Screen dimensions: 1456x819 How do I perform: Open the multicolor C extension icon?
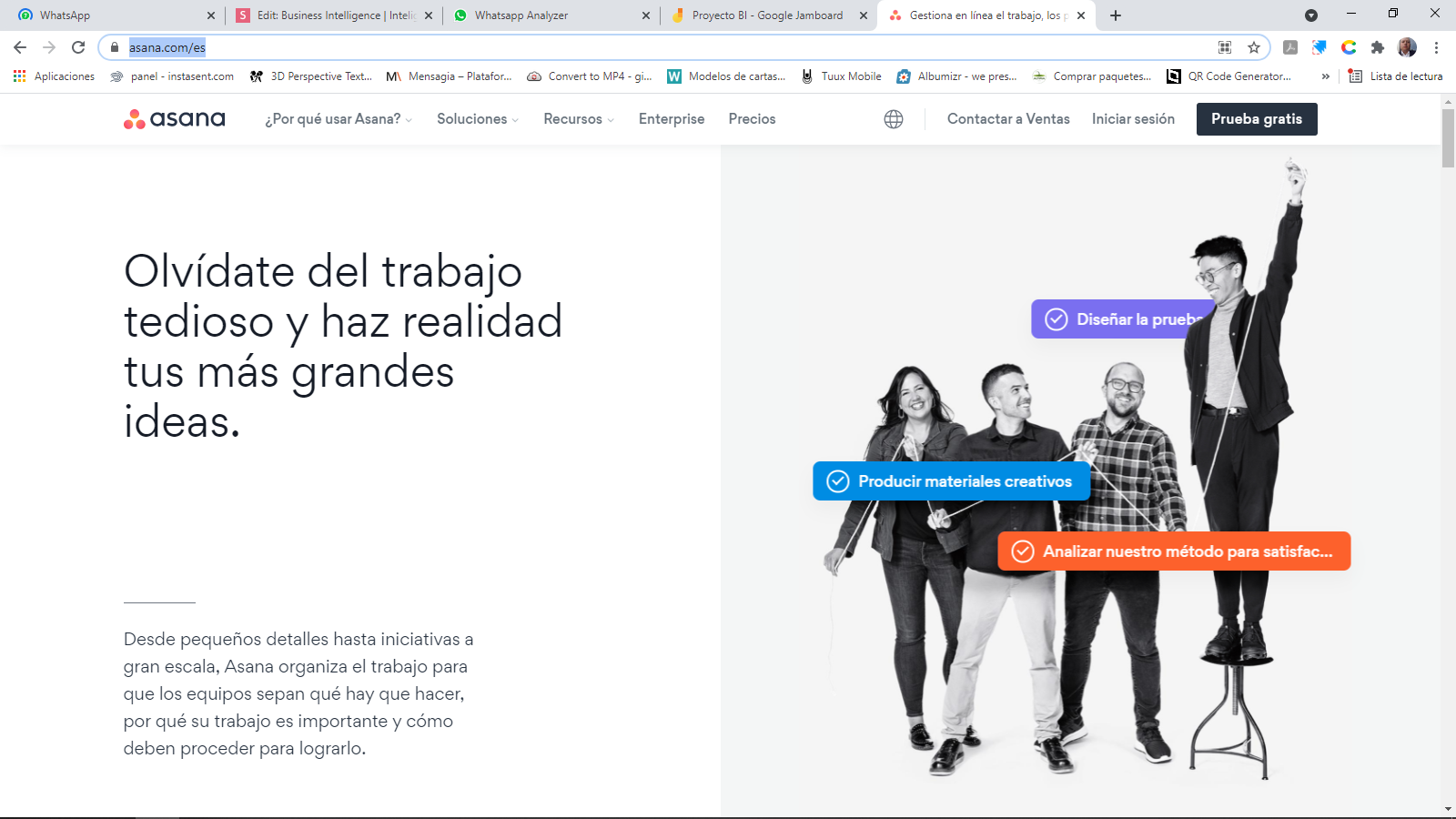click(1349, 47)
